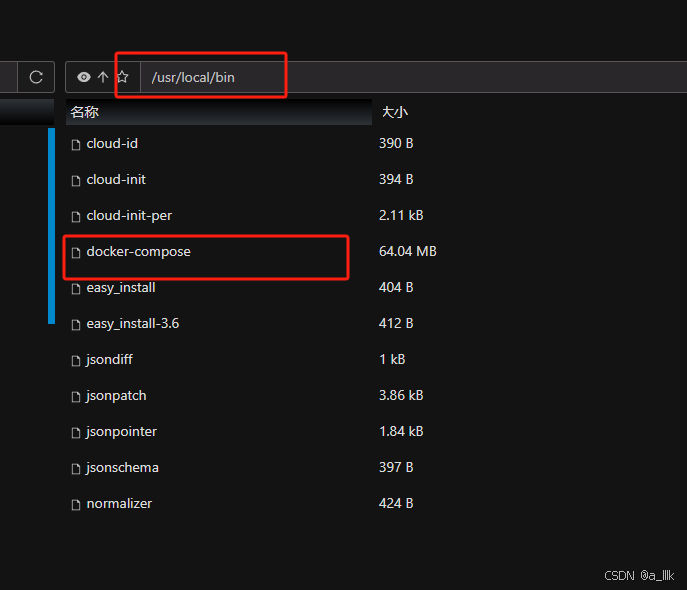Click the 64.04 MB size value
This screenshot has width=687, height=590.
(407, 251)
